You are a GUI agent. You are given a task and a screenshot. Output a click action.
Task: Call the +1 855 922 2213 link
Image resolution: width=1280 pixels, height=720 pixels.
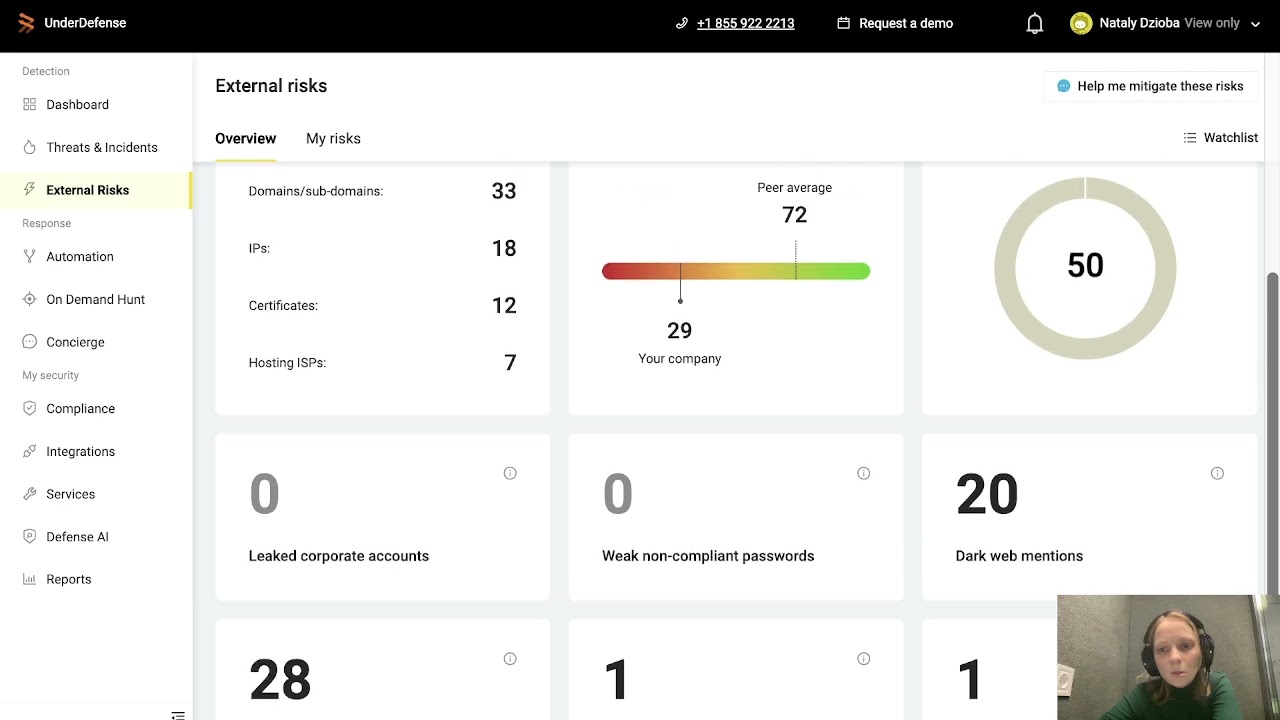pos(746,23)
